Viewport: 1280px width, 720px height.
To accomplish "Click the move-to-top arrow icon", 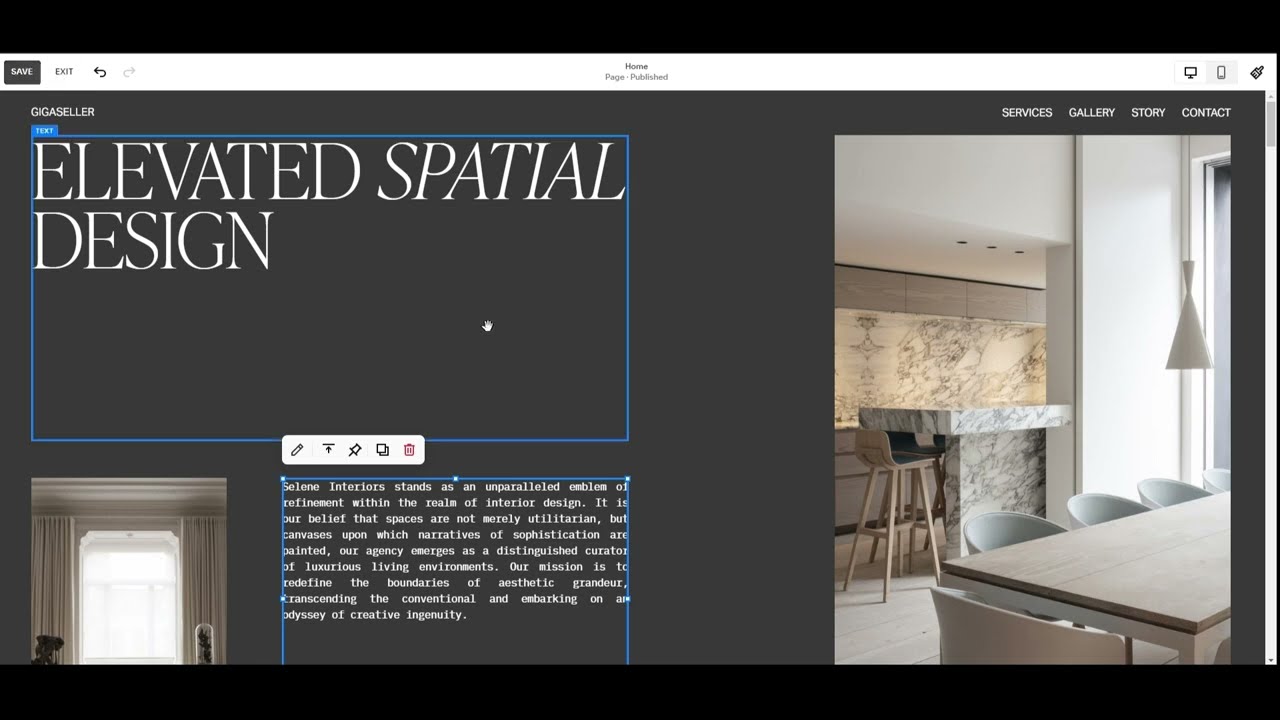I will [x=328, y=450].
